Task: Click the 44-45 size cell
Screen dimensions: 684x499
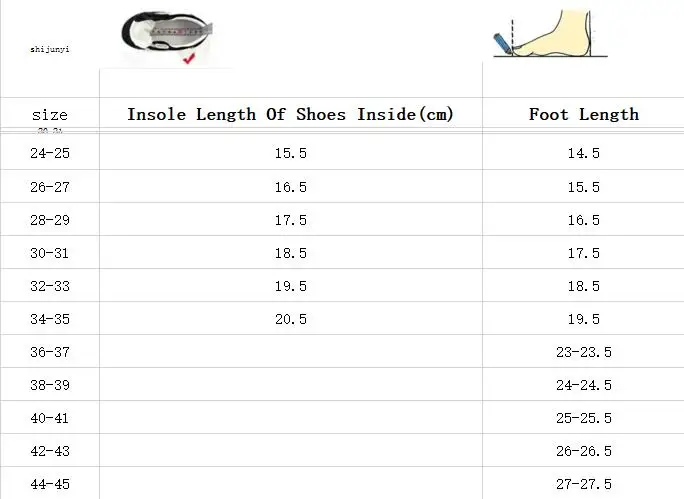Action: pos(50,484)
